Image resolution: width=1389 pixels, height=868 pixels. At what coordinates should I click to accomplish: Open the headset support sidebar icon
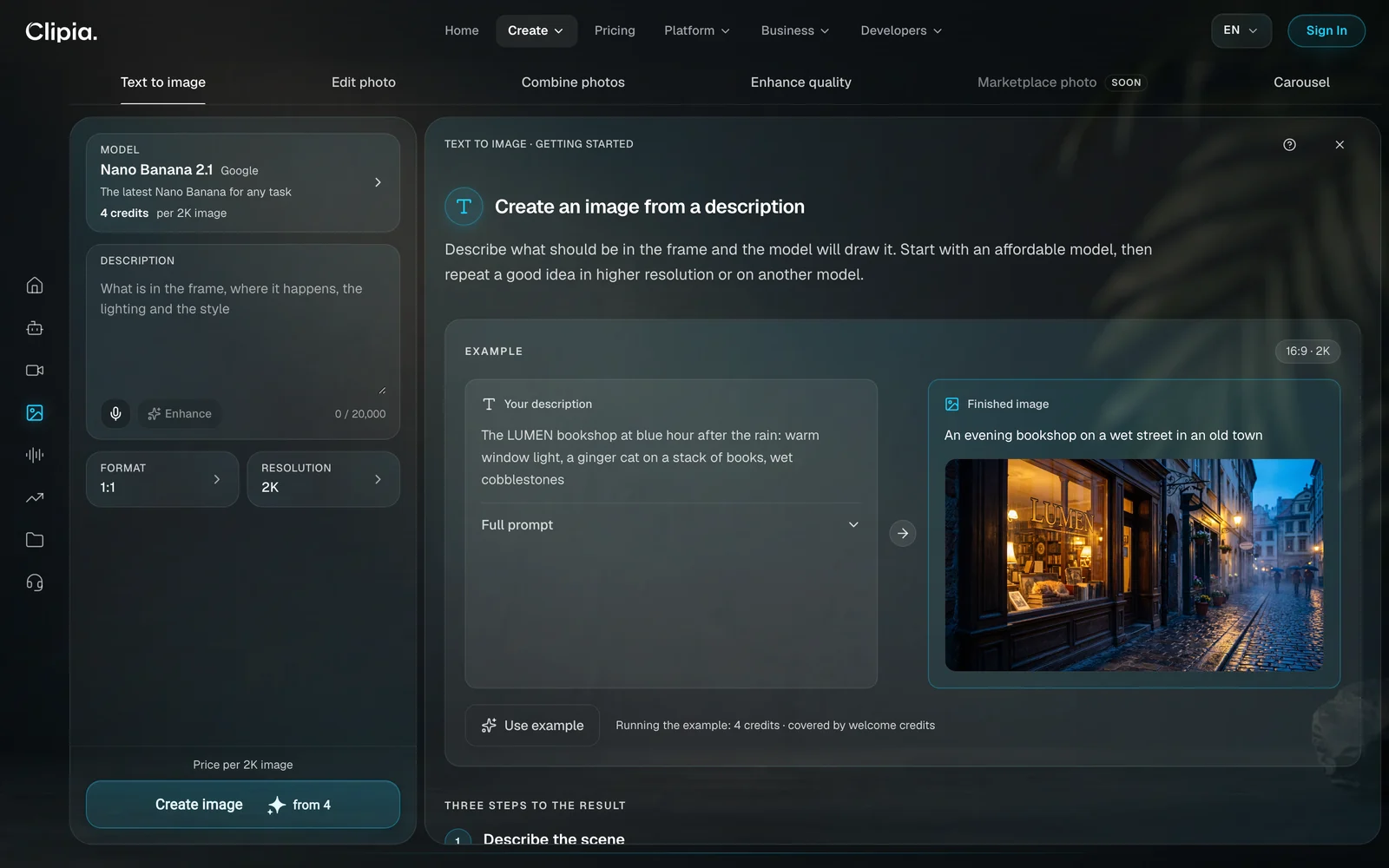[35, 582]
